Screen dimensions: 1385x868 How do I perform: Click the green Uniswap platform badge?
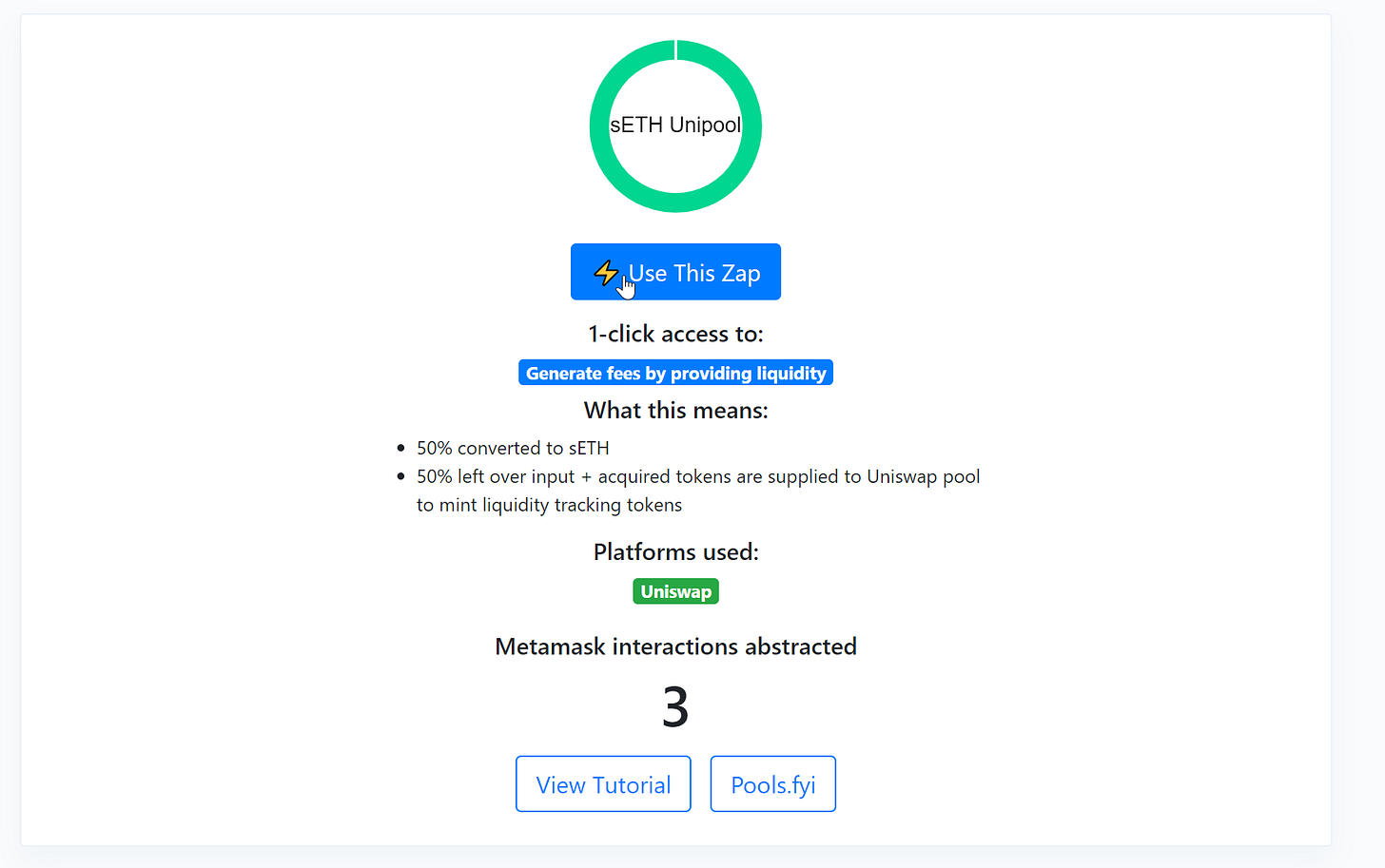pyautogui.click(x=675, y=591)
